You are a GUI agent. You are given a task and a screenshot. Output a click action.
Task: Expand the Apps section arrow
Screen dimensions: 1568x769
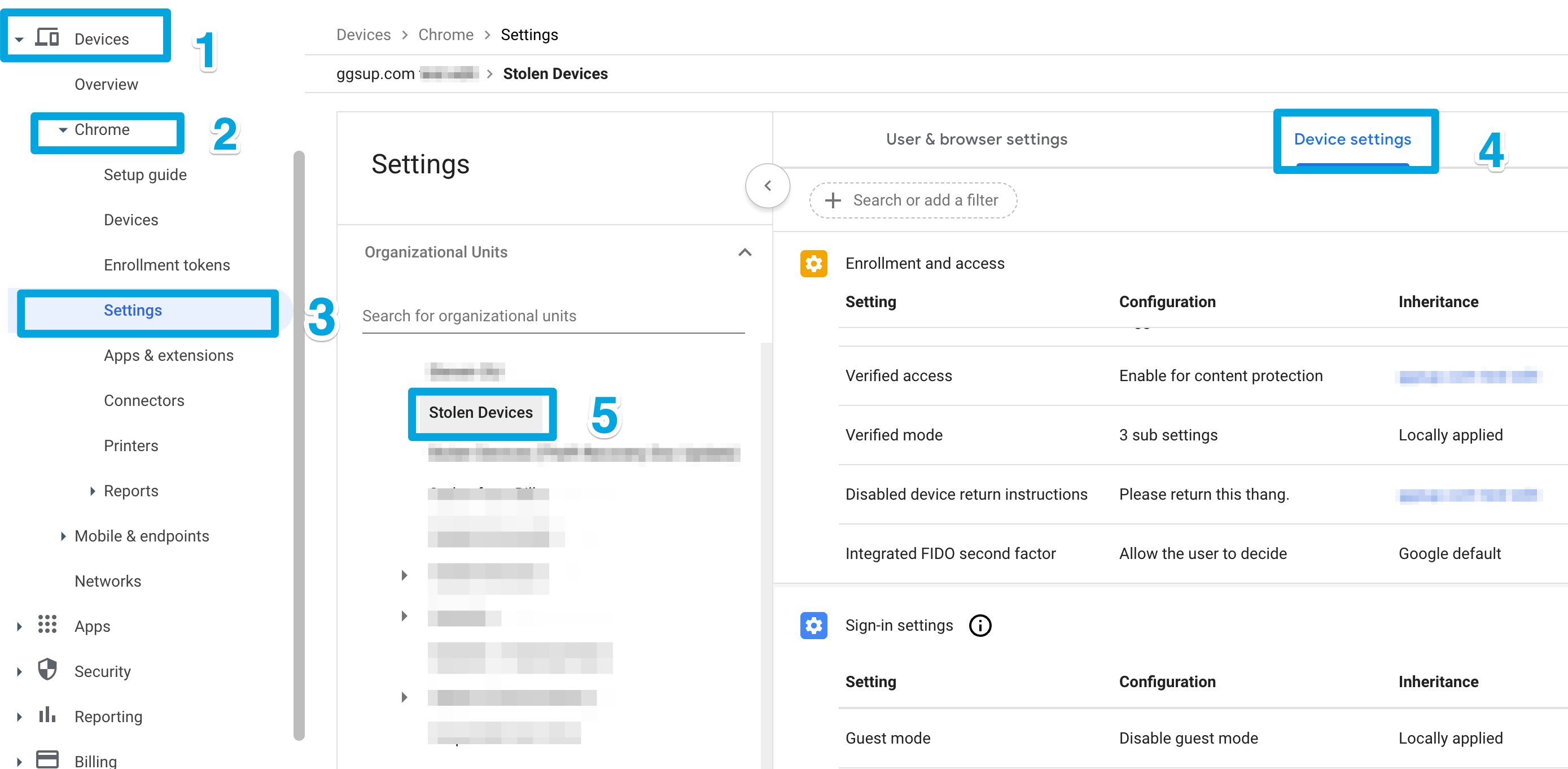tap(19, 626)
